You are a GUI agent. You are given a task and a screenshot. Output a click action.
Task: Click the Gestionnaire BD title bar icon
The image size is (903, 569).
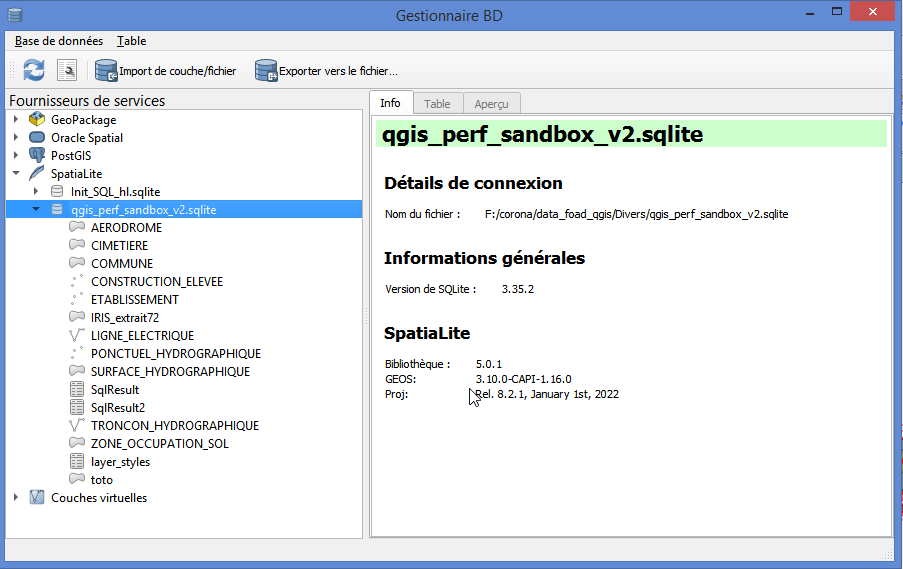(x=15, y=15)
